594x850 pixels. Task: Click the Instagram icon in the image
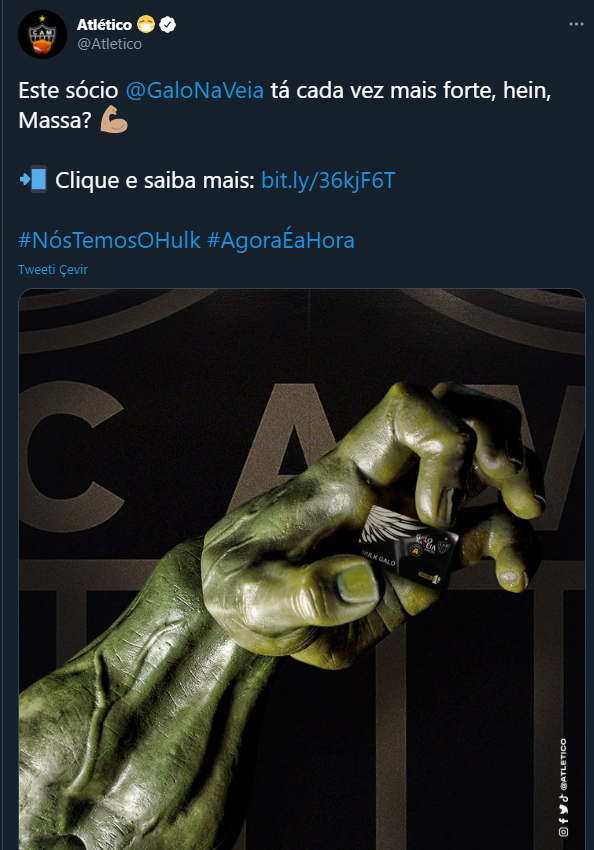coord(564,832)
